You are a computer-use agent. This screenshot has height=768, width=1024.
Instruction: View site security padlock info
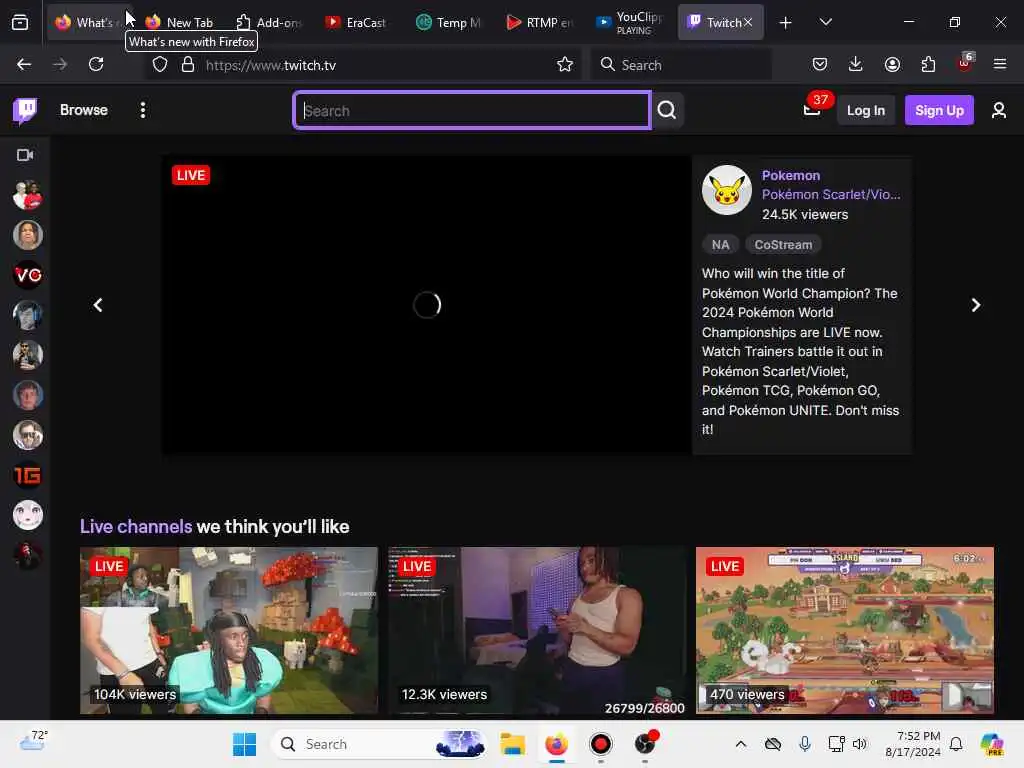point(187,65)
